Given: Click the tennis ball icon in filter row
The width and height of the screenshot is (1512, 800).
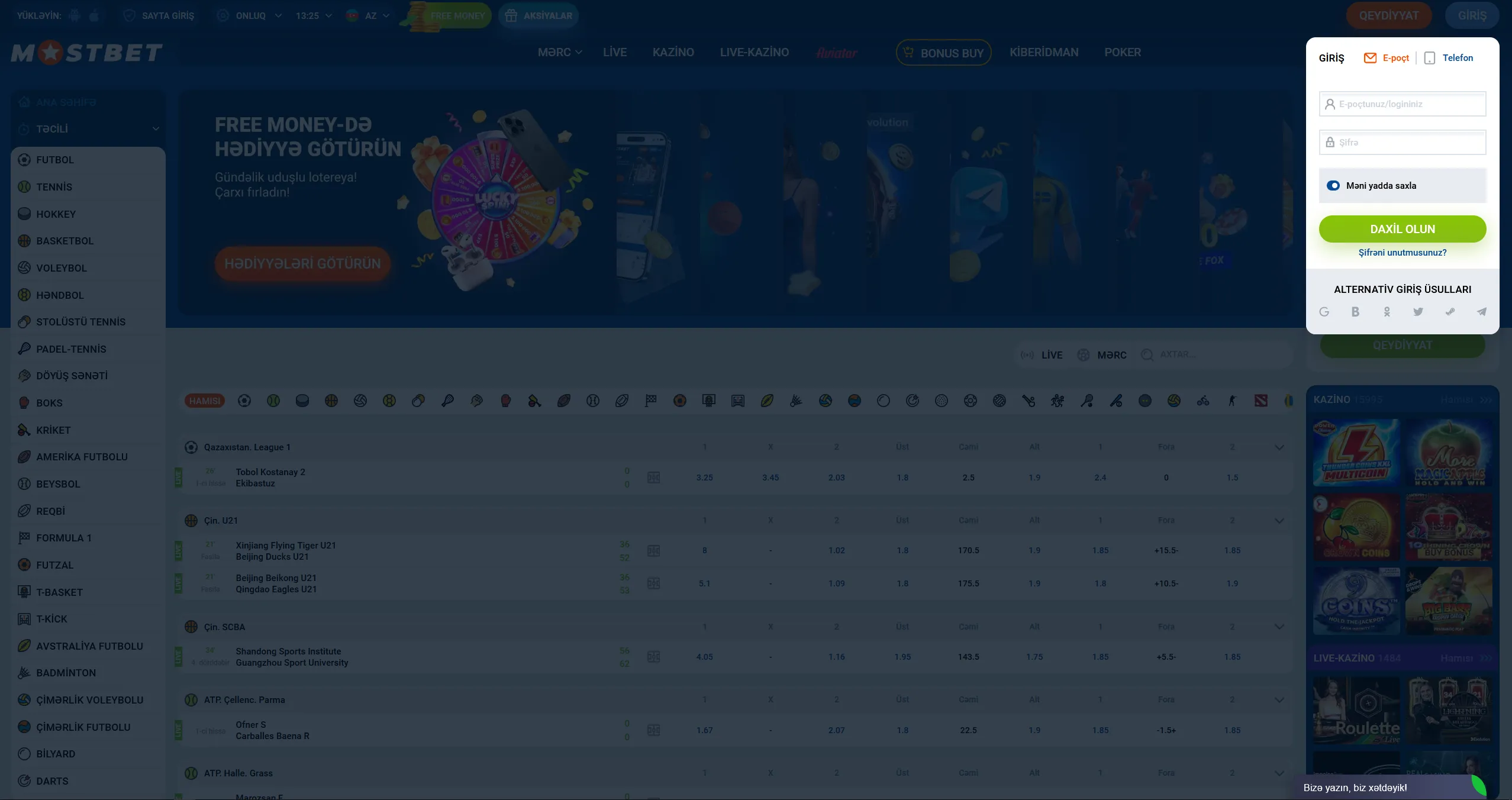Looking at the screenshot, I should click(x=273, y=401).
